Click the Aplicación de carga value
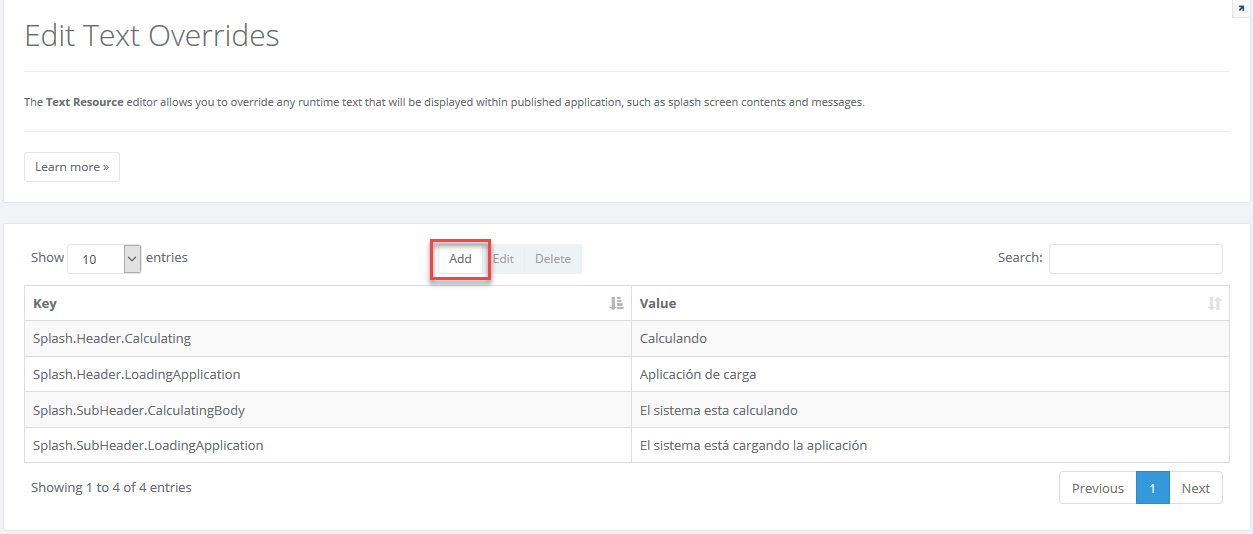The width and height of the screenshot is (1253, 534). coord(698,375)
